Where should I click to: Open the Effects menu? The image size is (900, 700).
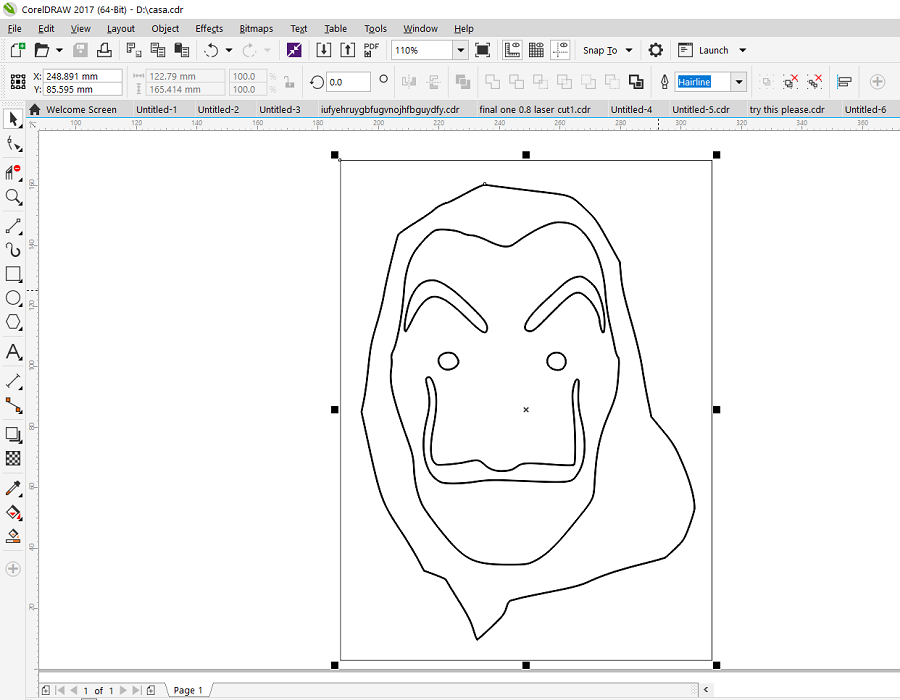(x=209, y=29)
